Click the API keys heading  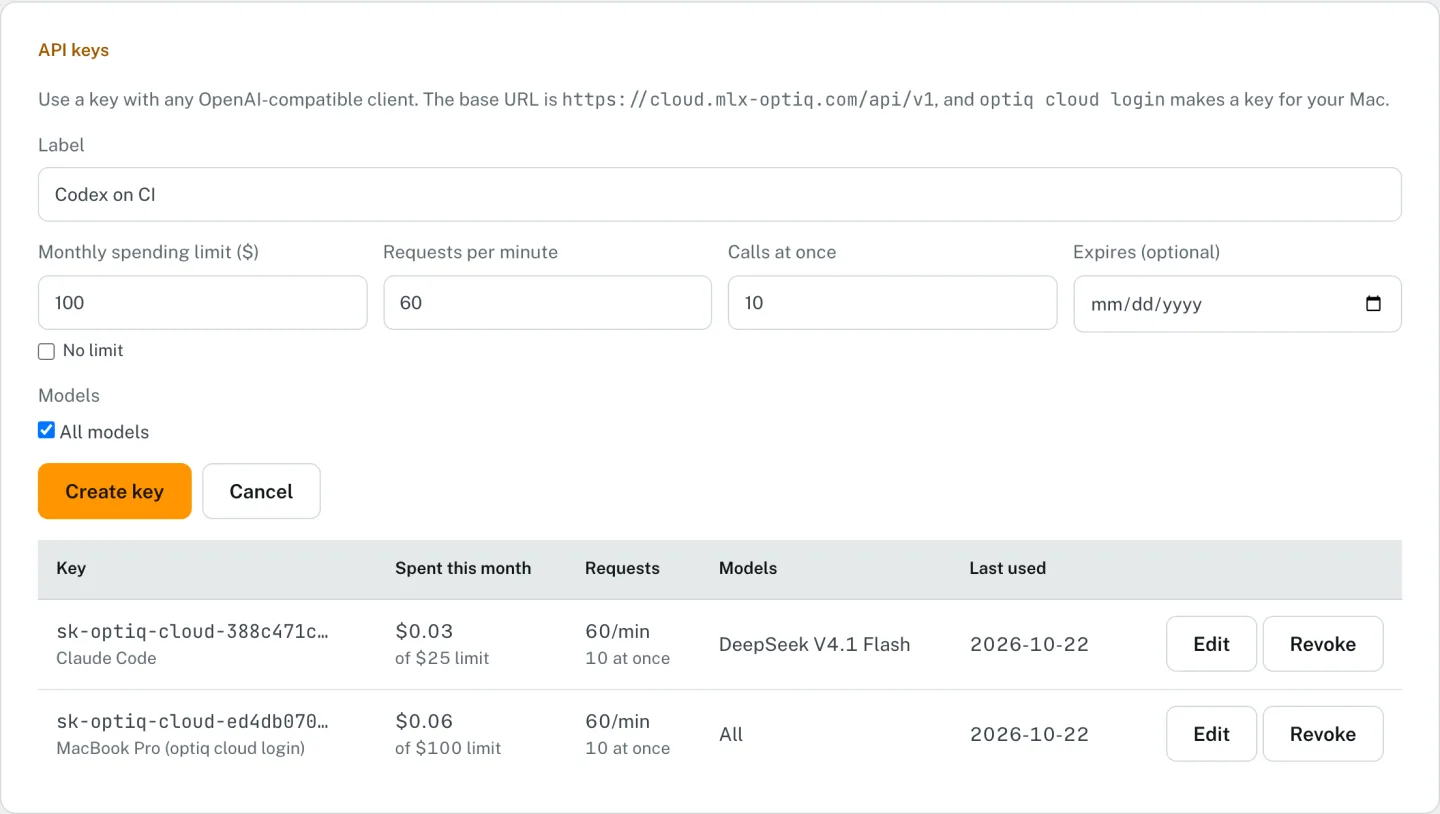tap(74, 50)
